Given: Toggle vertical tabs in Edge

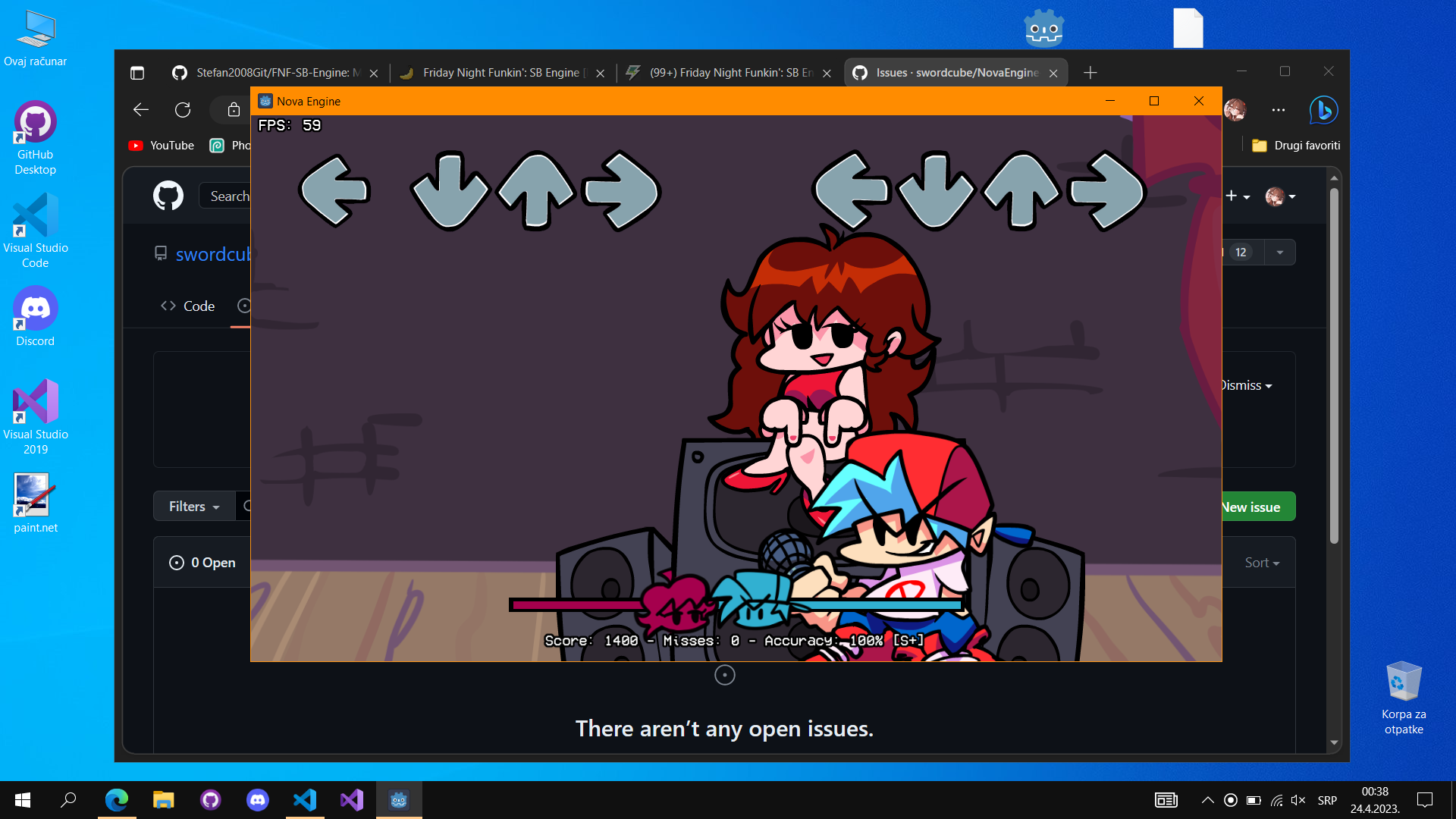Looking at the screenshot, I should (137, 73).
